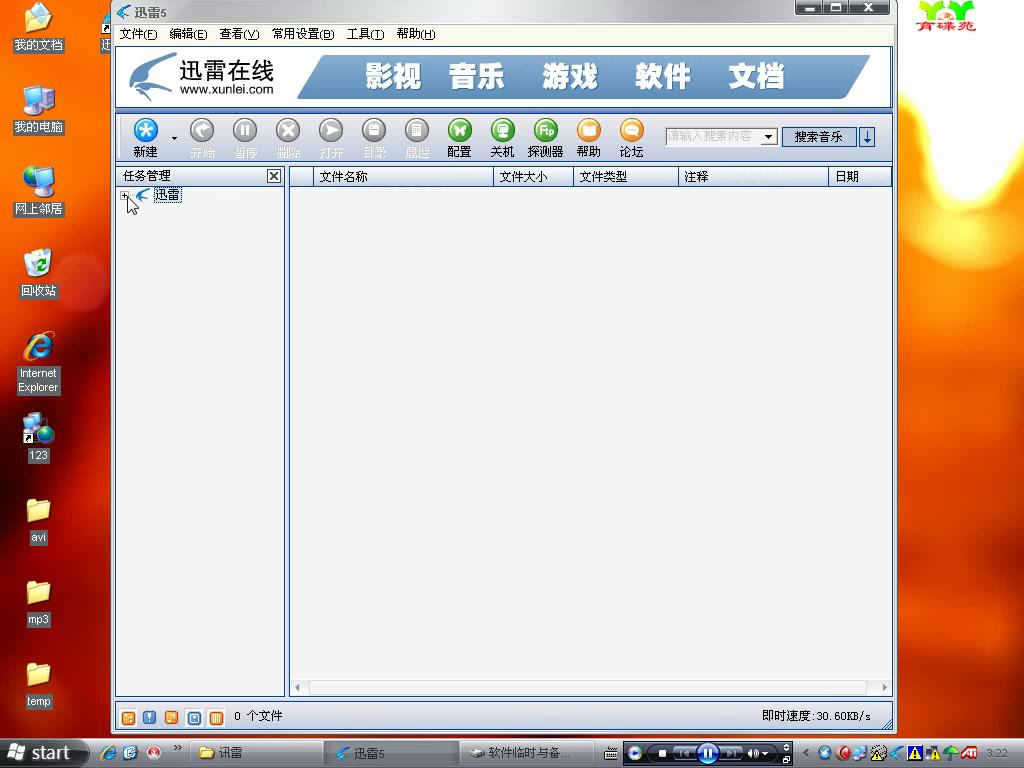Launch Internet Explorer from quick launch
Viewport: 1024px width, 768px height.
tap(108, 753)
